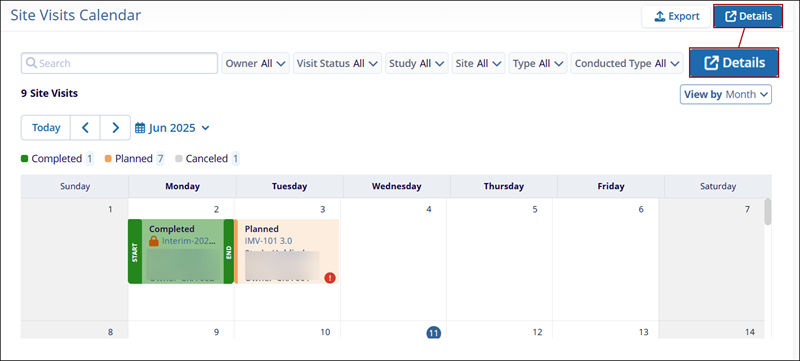Open the Study filter dropdown
The image size is (800, 361).
click(417, 63)
